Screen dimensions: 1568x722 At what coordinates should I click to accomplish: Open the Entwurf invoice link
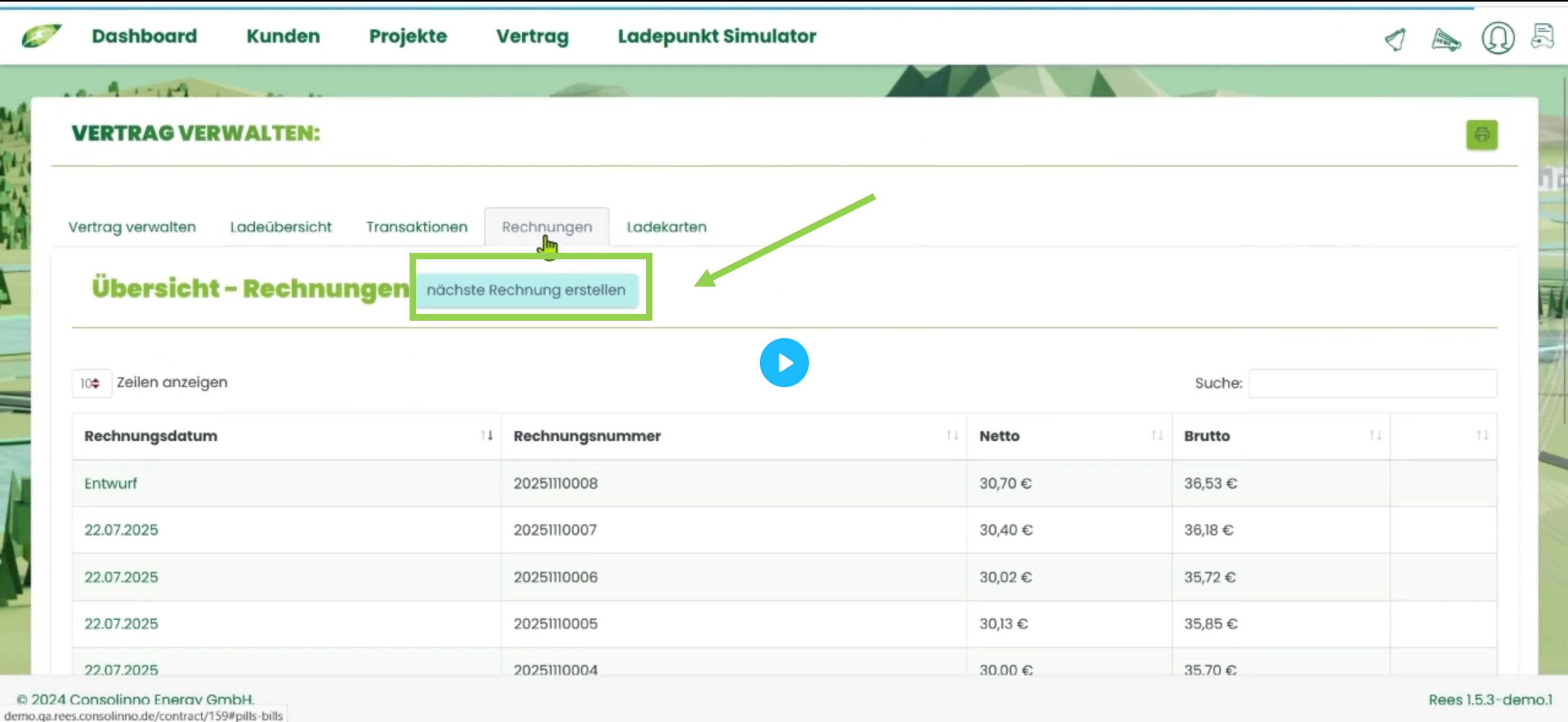point(110,484)
